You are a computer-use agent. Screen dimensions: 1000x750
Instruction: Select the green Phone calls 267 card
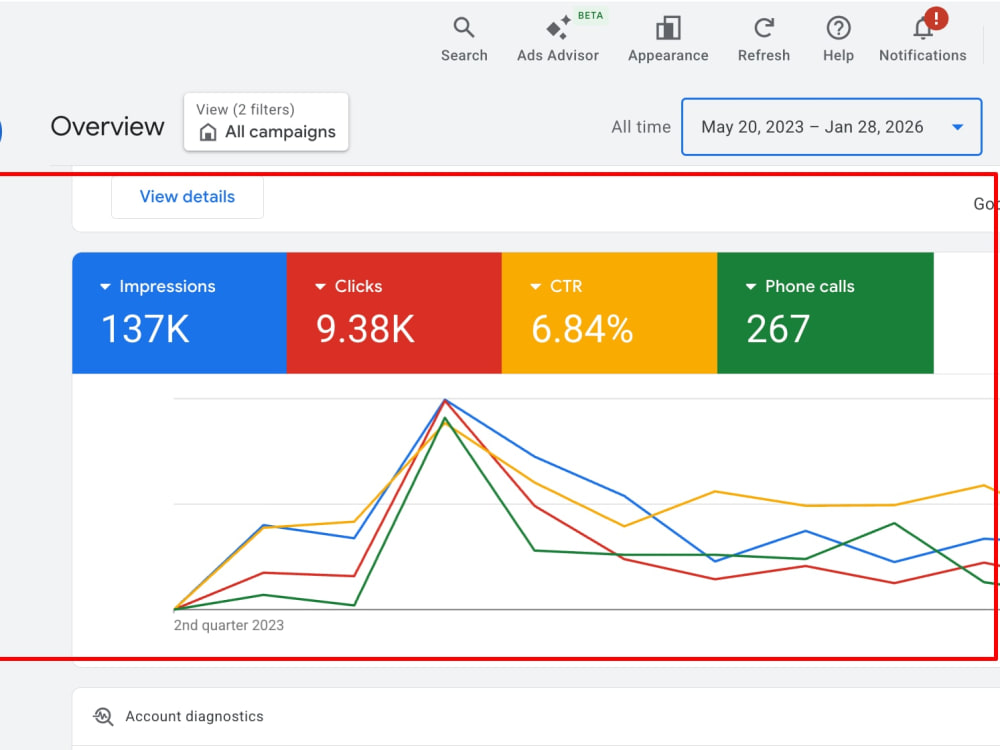[x=825, y=312]
